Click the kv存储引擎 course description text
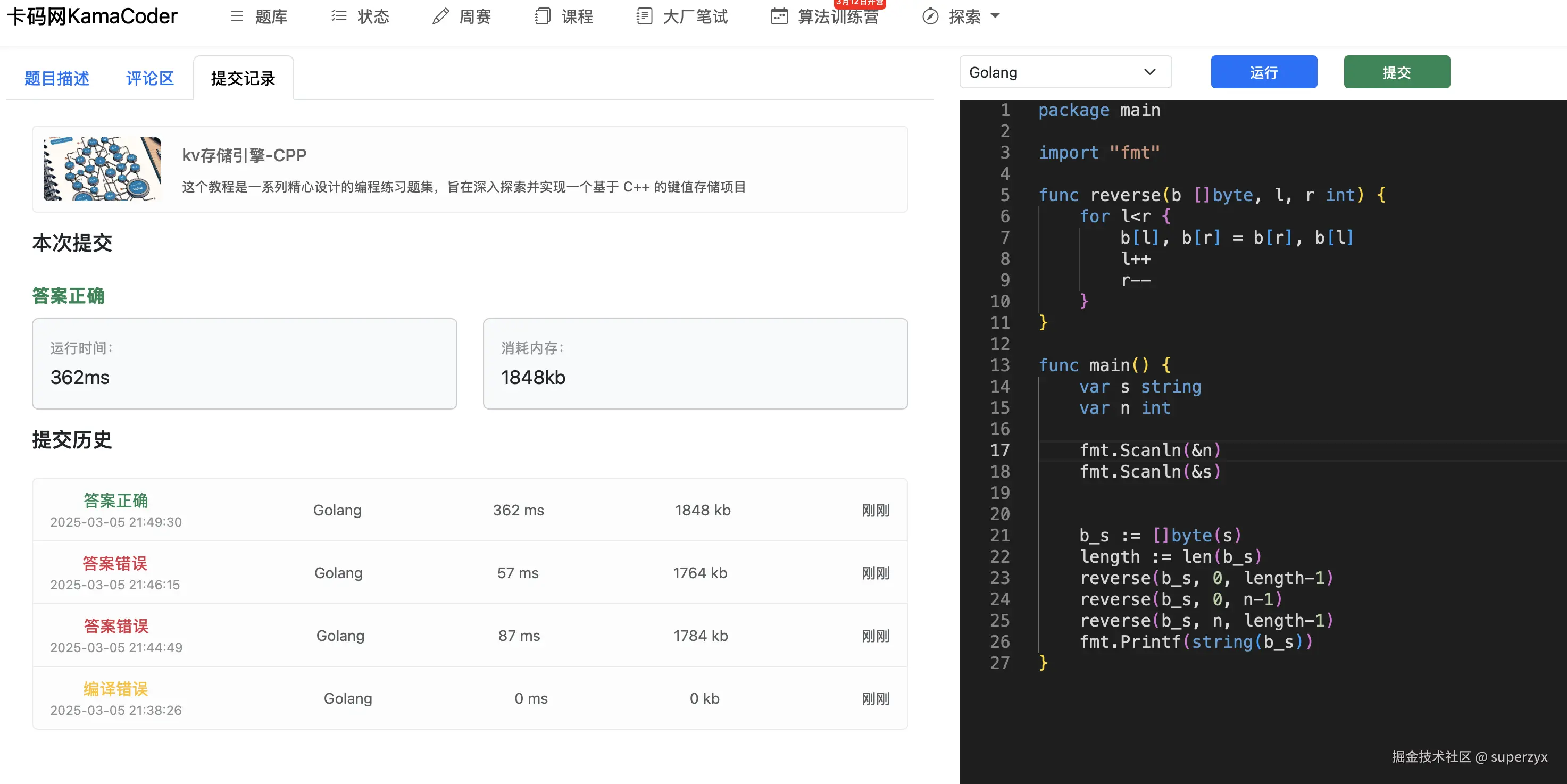The height and width of the screenshot is (784, 1567). (x=464, y=187)
